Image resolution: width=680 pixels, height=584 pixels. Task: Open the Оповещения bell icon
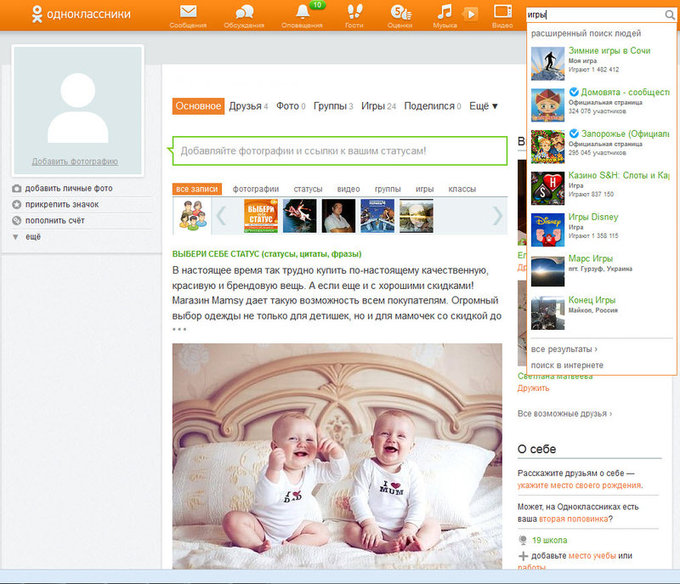tap(303, 12)
